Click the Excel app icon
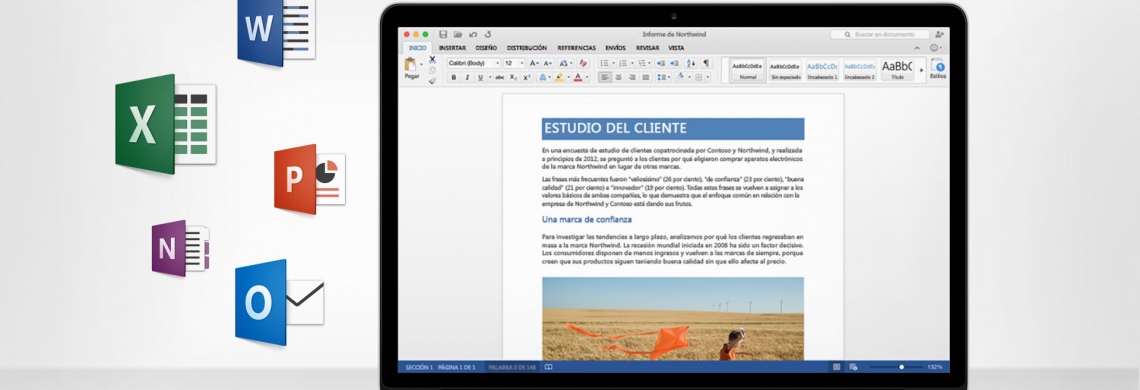Viewport: 1140px width, 390px height. pos(166,124)
